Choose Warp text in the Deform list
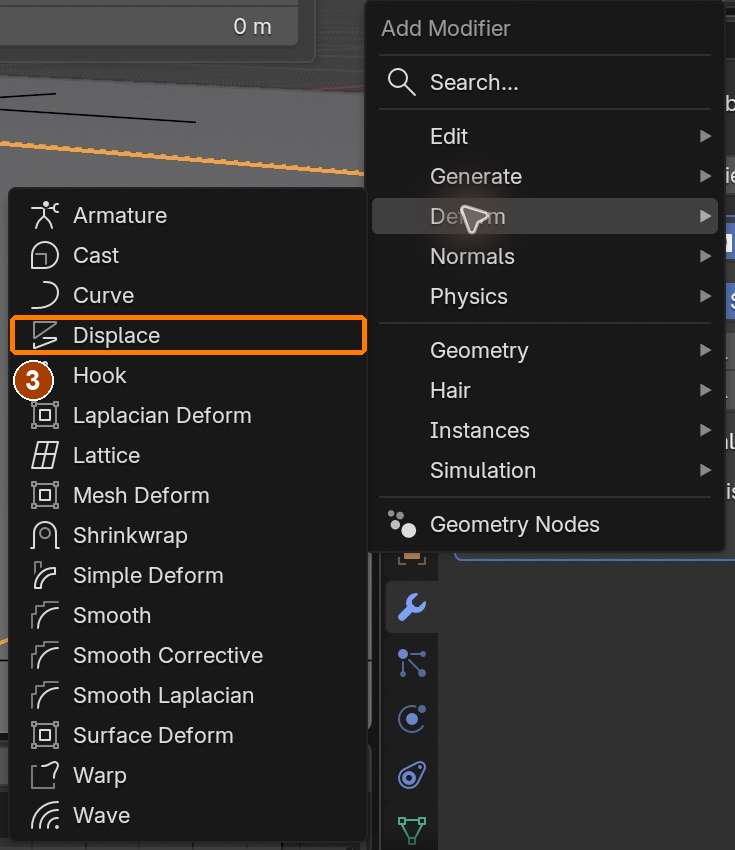735x850 pixels. tap(100, 775)
